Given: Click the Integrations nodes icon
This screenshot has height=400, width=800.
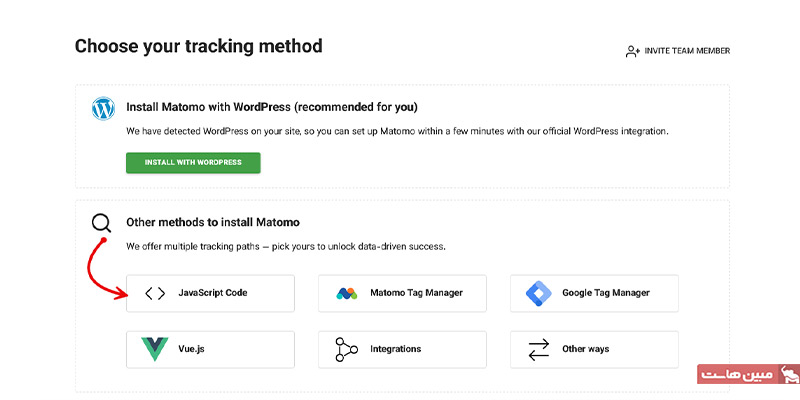Looking at the screenshot, I should tap(347, 349).
